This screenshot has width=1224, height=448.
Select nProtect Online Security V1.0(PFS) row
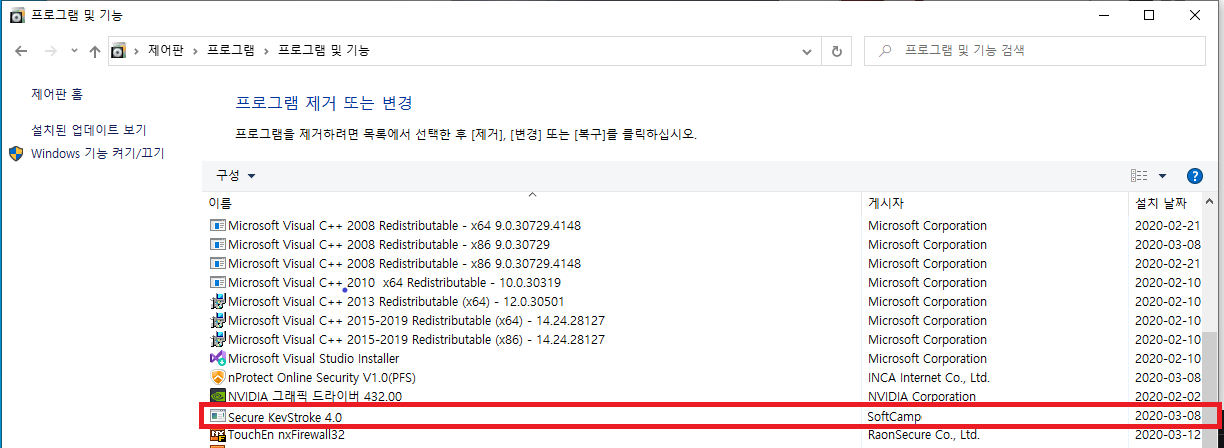(x=704, y=377)
